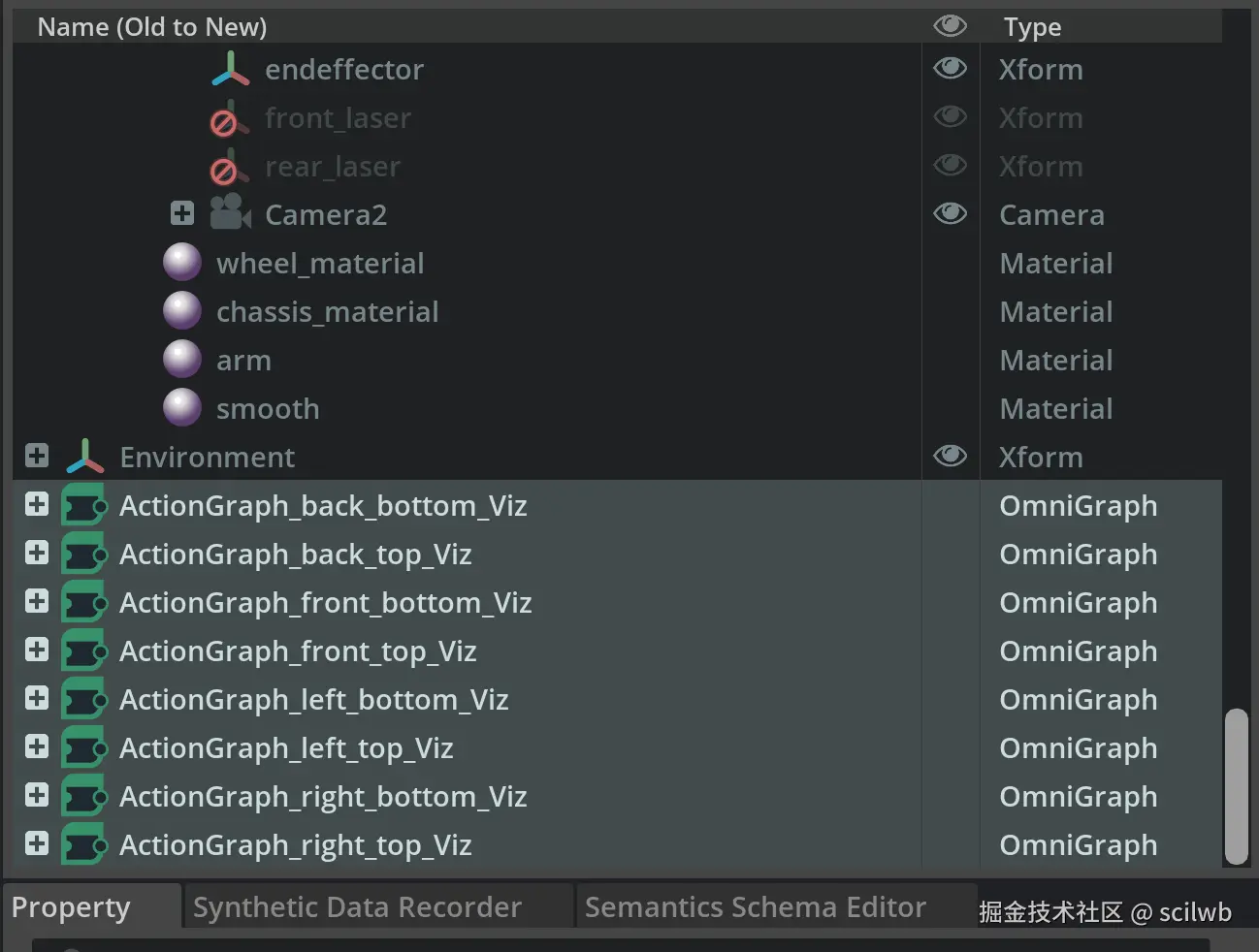Click the ActionGraph_right_top_Viz OmniGraph icon
Screen dimensions: 1259x952
84,845
